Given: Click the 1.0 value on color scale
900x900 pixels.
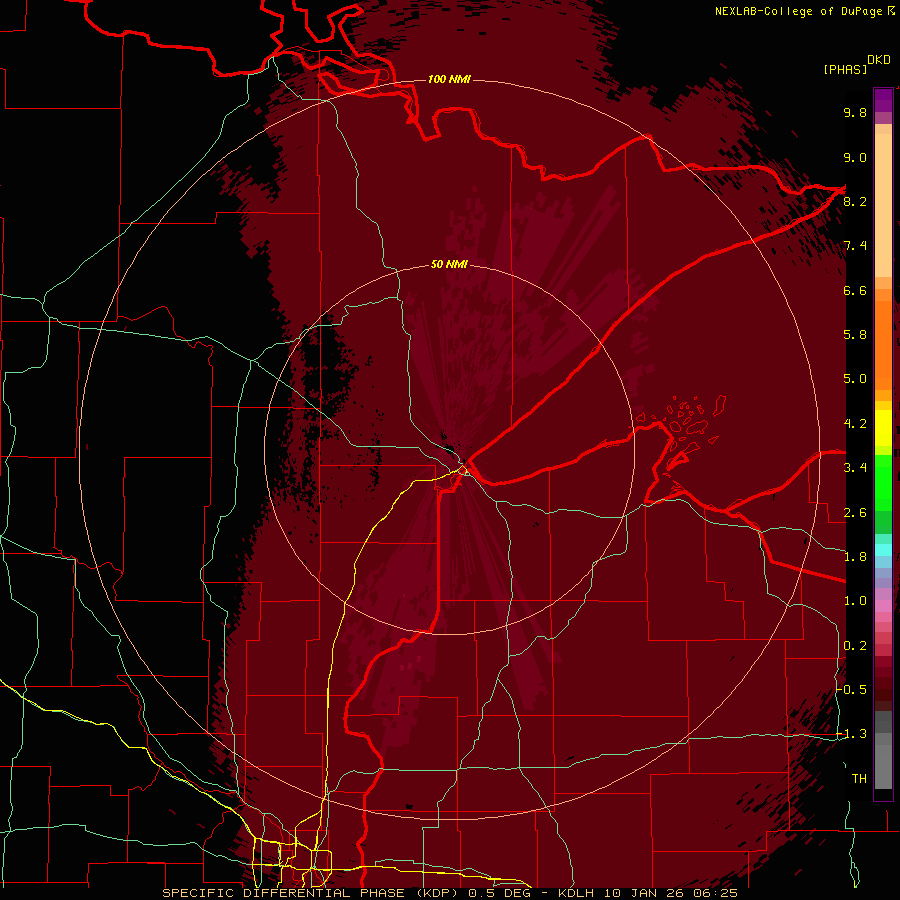Looking at the screenshot, I should click(855, 601).
